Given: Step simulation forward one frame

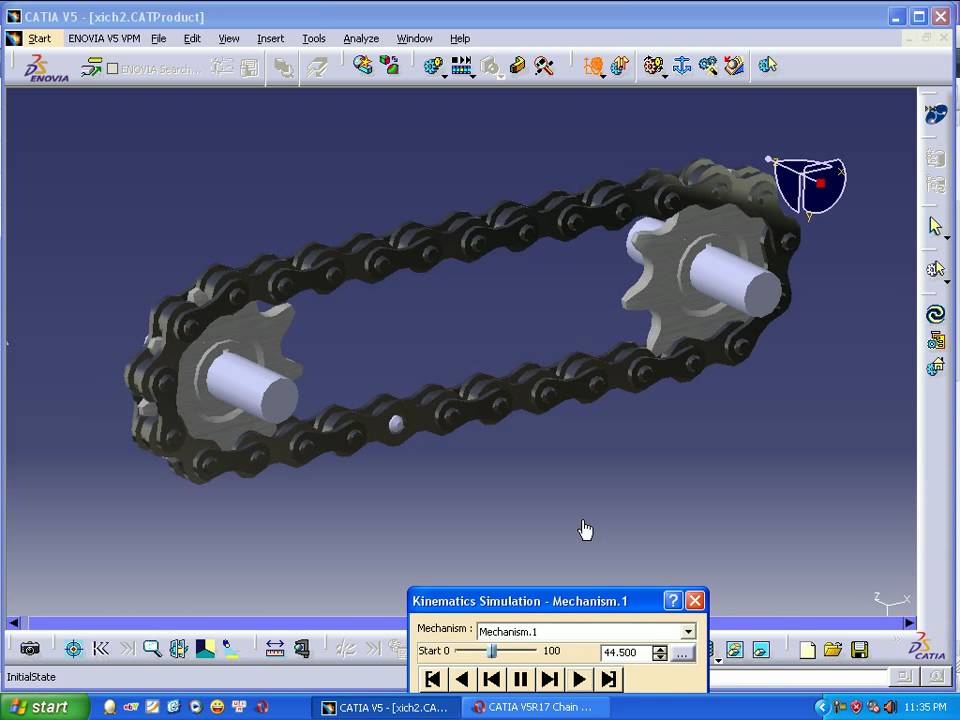Looking at the screenshot, I should [550, 679].
